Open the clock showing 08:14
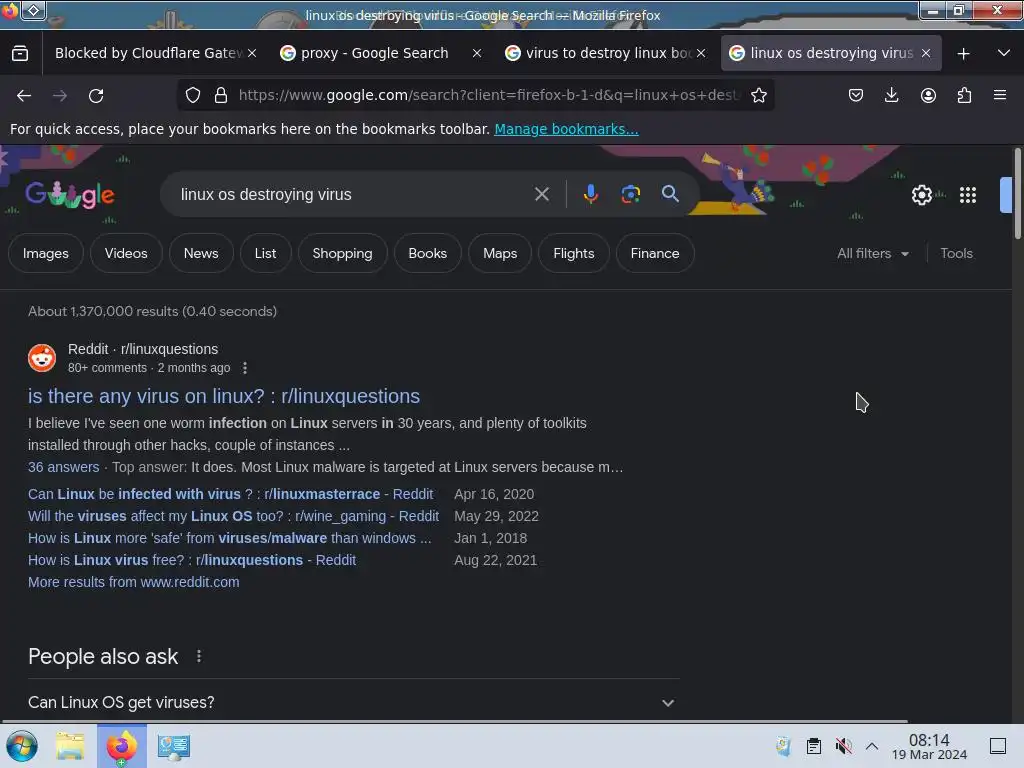Viewport: 1024px width, 768px height. point(929,746)
